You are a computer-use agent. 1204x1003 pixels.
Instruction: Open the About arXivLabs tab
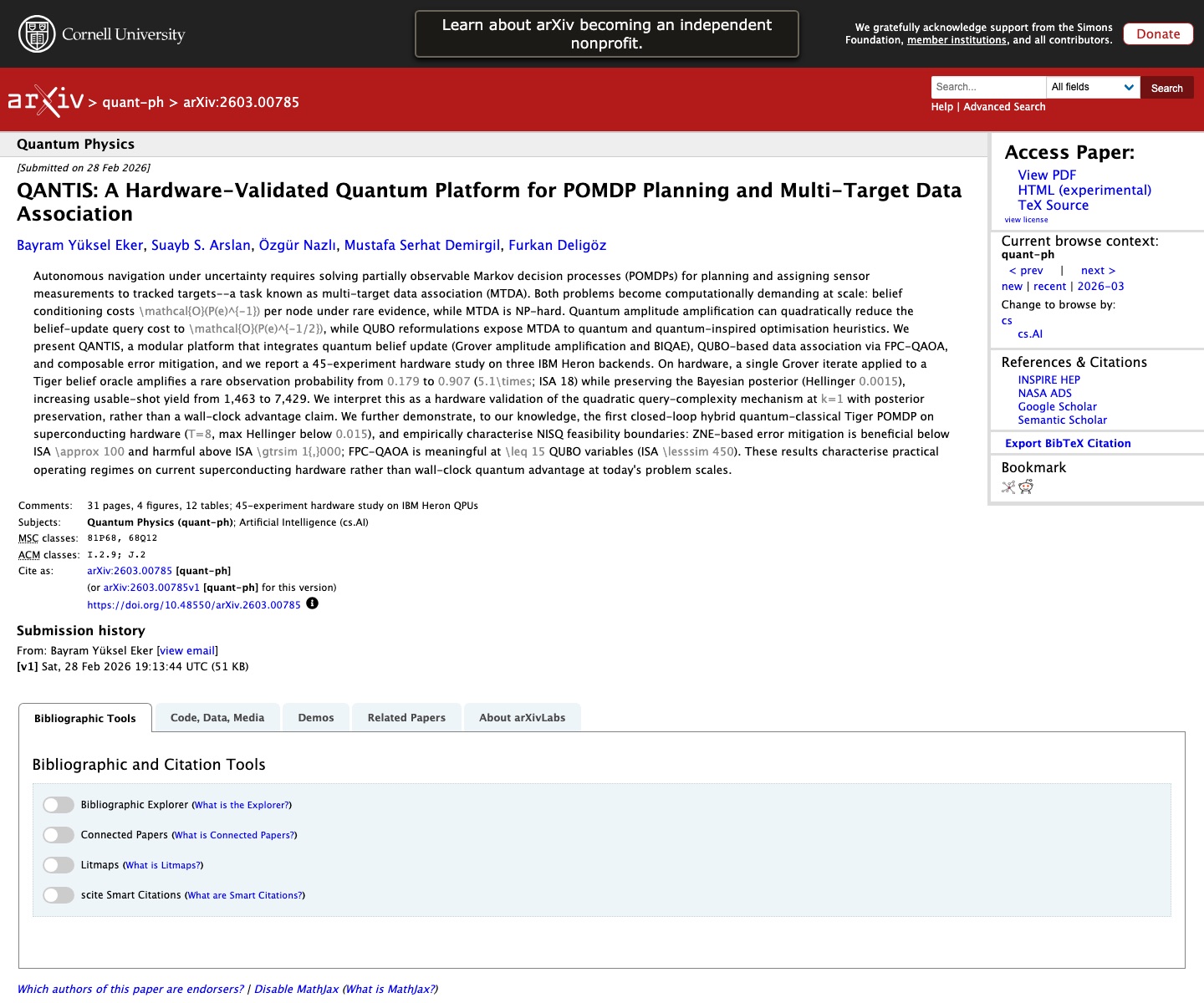pos(523,717)
